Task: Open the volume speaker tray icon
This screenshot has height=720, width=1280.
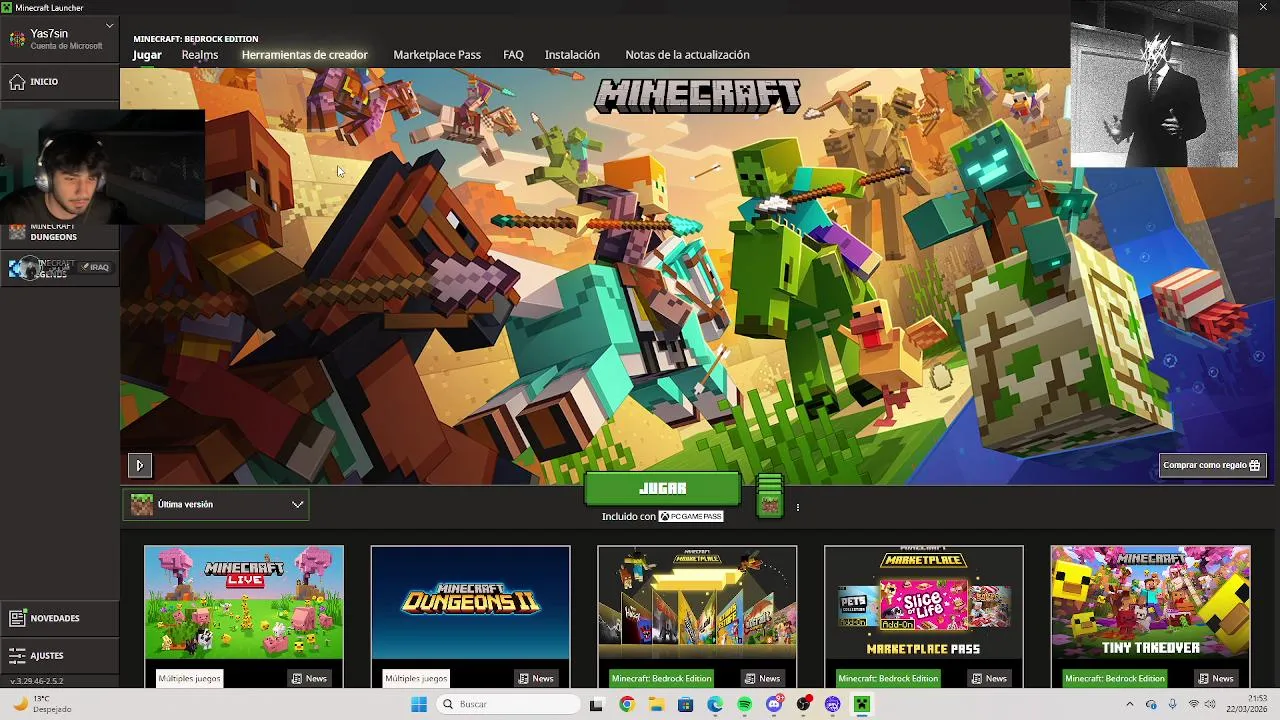Action: click(x=1211, y=704)
